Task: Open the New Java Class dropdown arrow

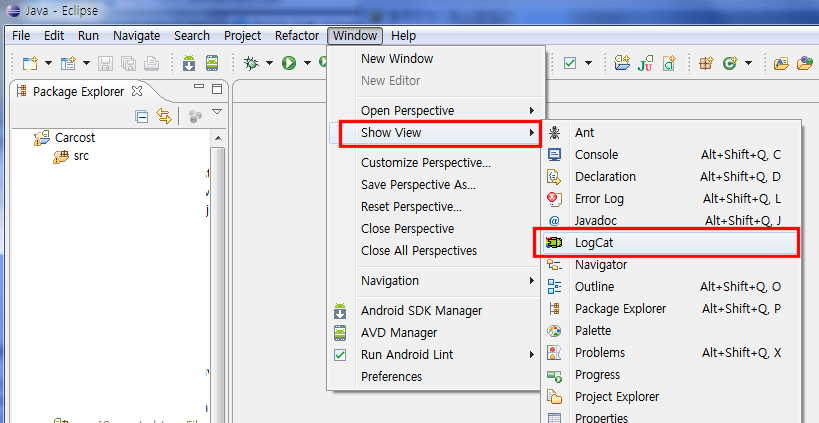Action: click(x=747, y=63)
